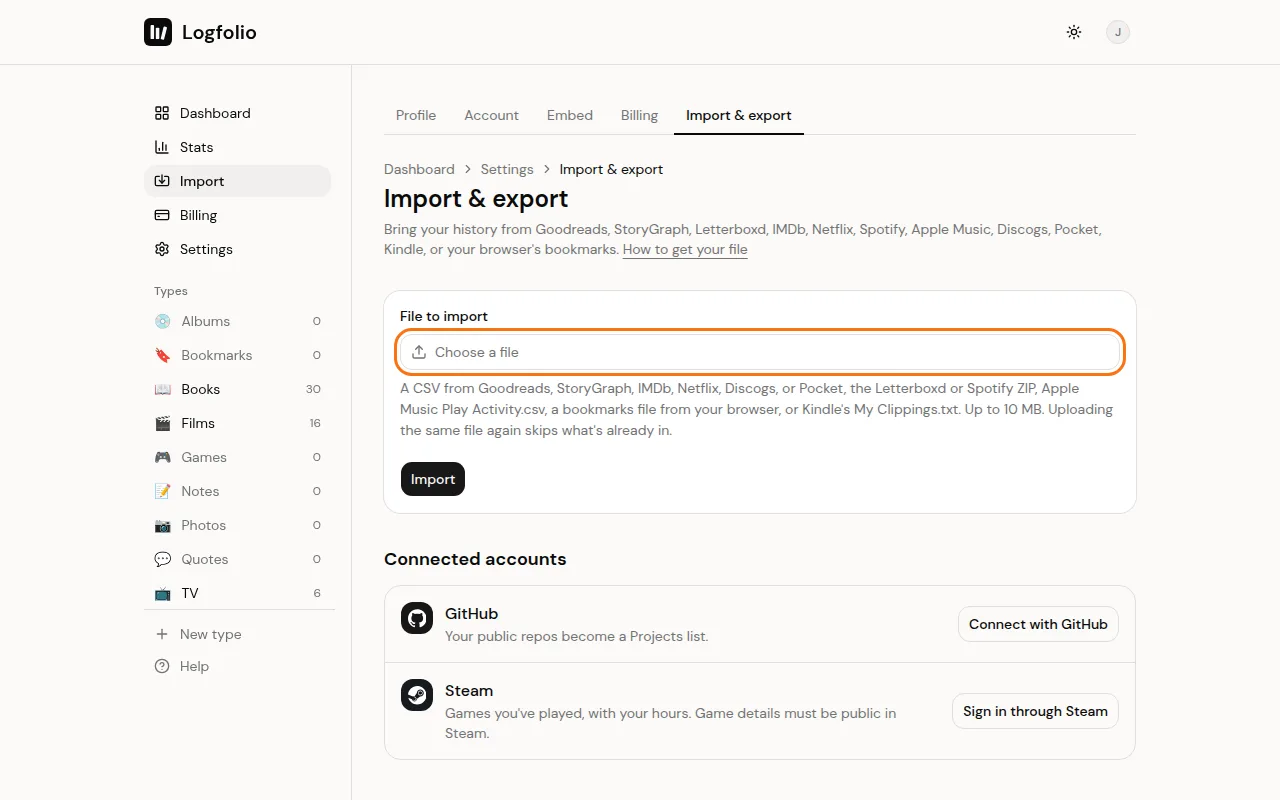Click the Types section label
Viewport: 1280px width, 800px height.
pyautogui.click(x=171, y=291)
